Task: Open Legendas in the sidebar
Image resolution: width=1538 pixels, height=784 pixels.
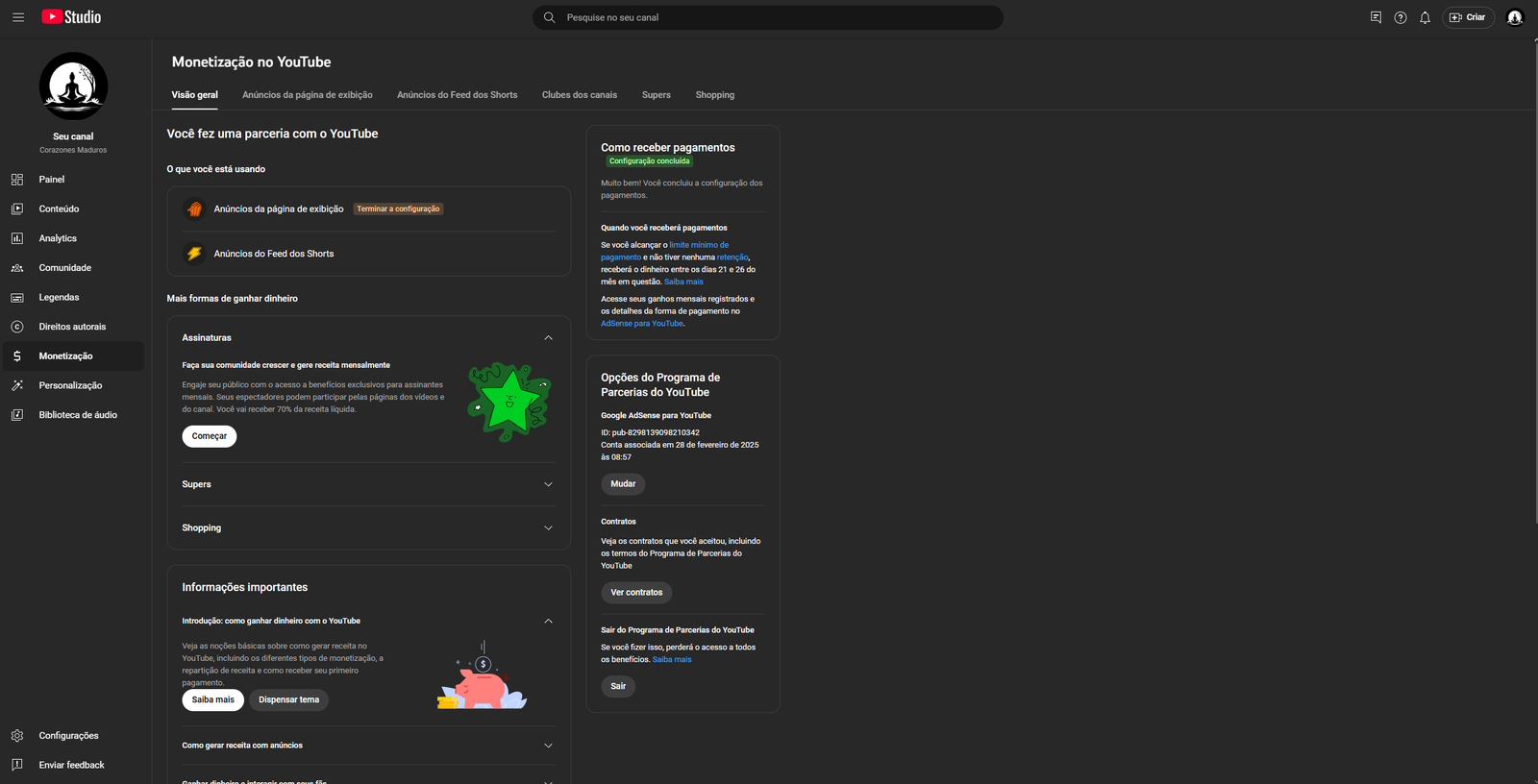Action: point(73,298)
